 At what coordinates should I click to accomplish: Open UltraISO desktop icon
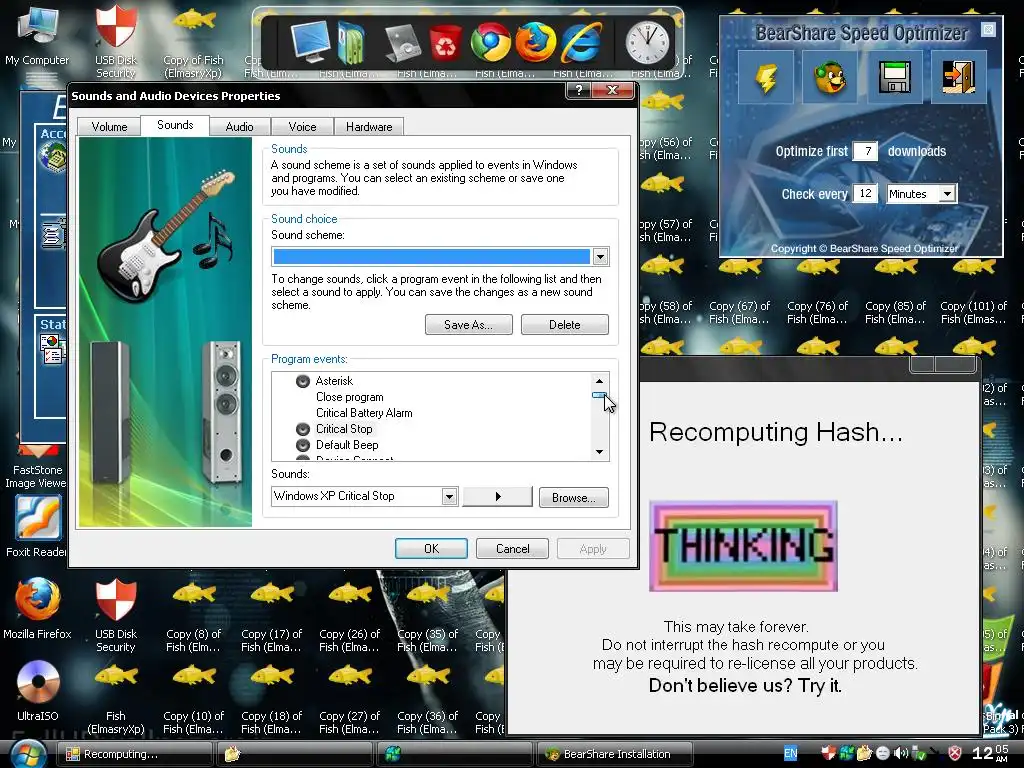pyautogui.click(x=37, y=691)
